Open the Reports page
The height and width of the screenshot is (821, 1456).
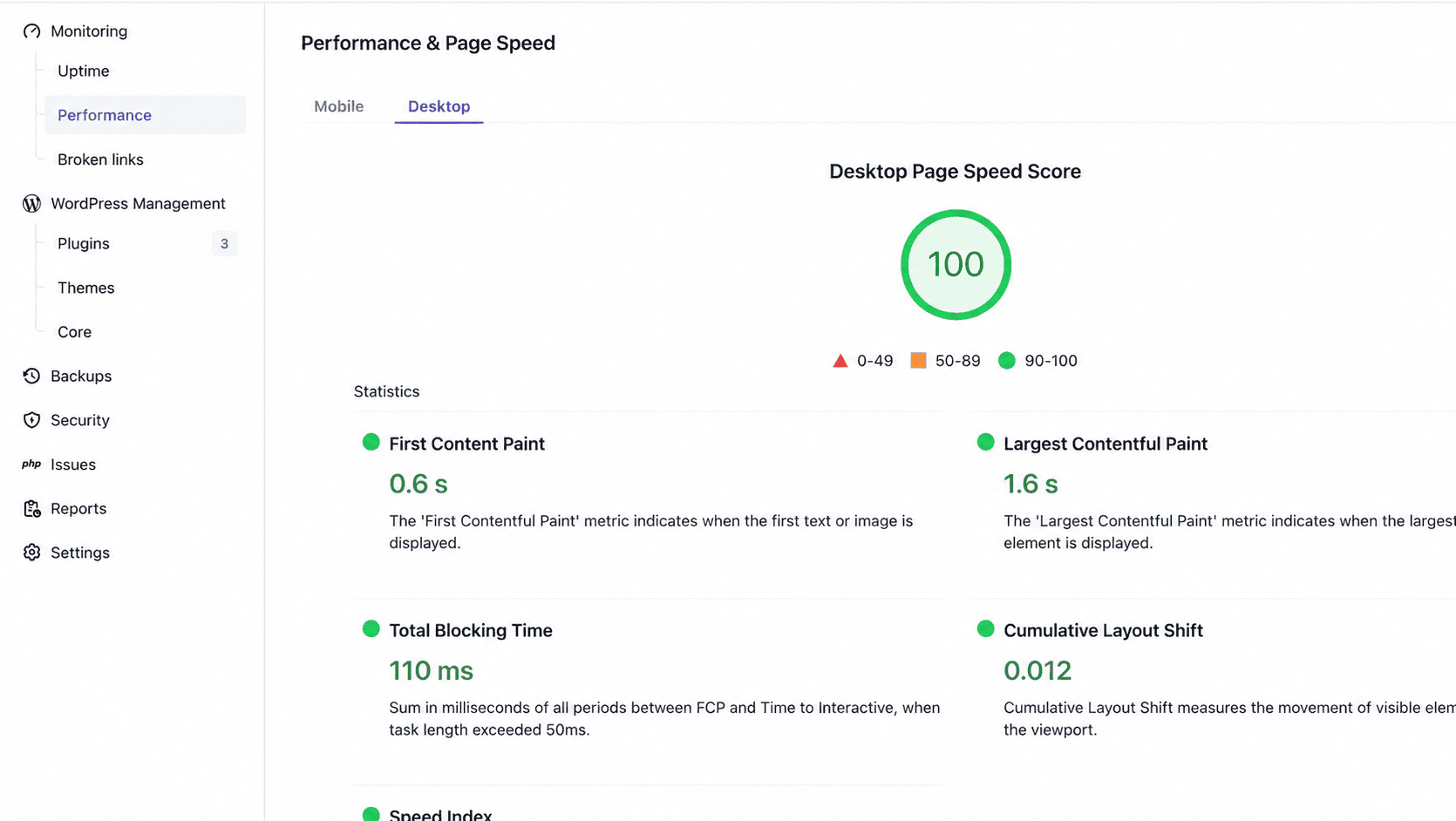pyautogui.click(x=78, y=509)
